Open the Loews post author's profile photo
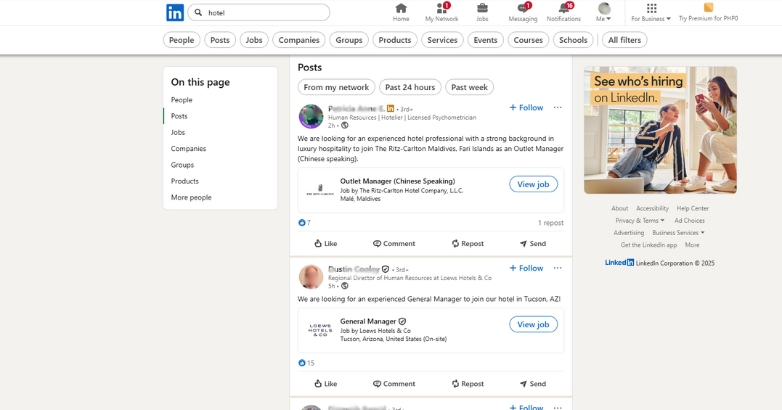 pyautogui.click(x=311, y=277)
